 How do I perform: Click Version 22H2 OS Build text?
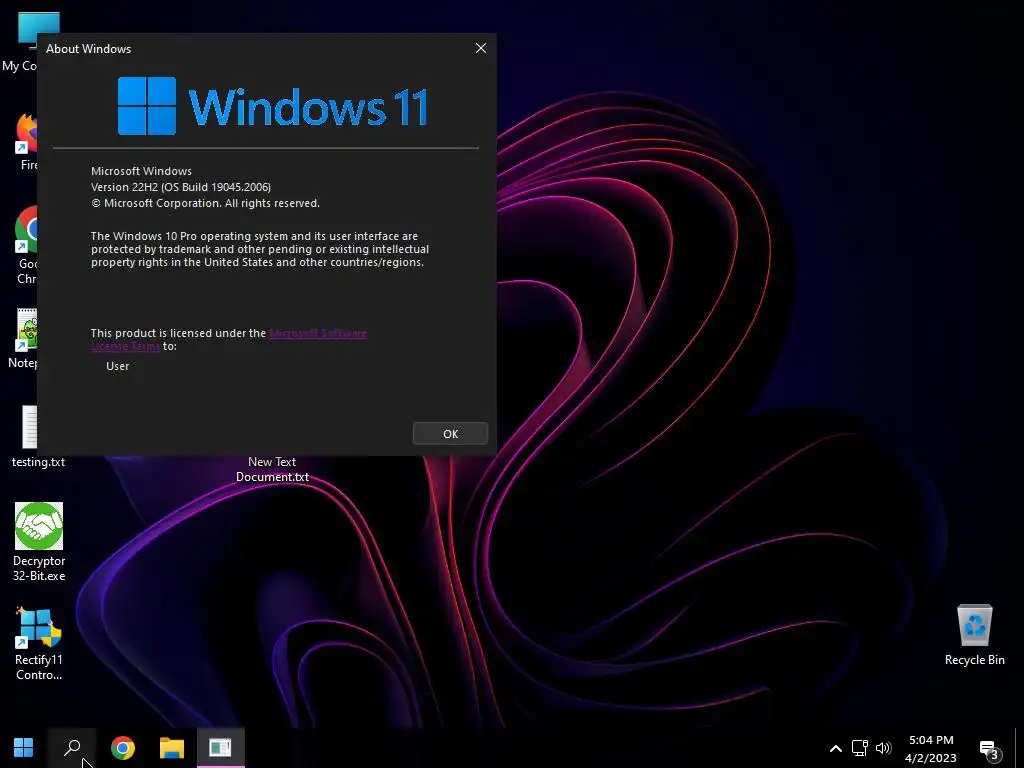click(x=181, y=187)
